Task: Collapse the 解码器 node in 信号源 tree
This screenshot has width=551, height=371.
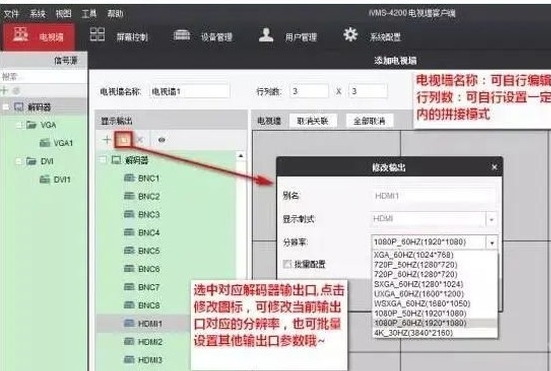Action: point(5,106)
